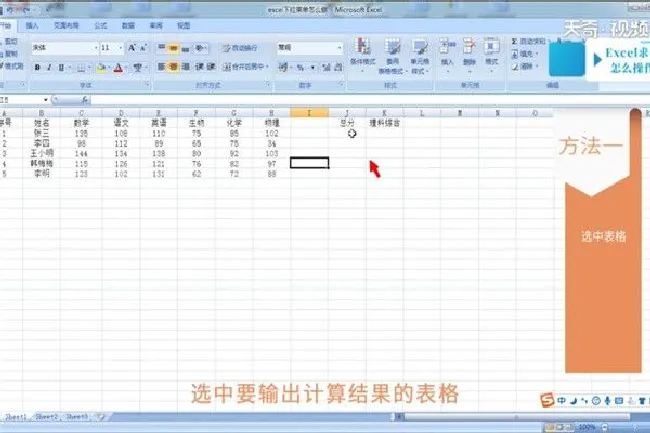Open Alignment group dialog launcher
The width and height of the screenshot is (650, 433).
(269, 85)
